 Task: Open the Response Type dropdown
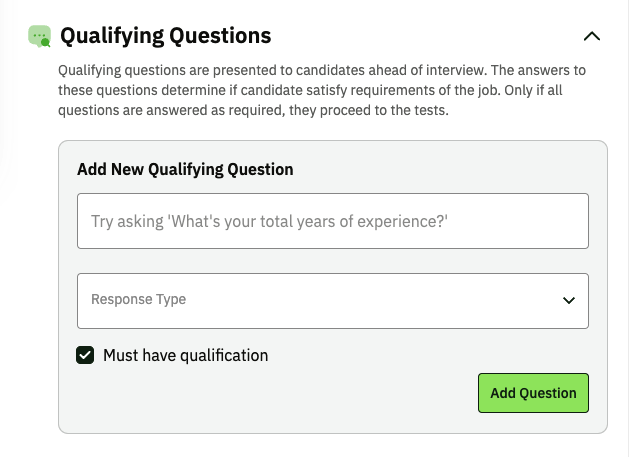332,300
